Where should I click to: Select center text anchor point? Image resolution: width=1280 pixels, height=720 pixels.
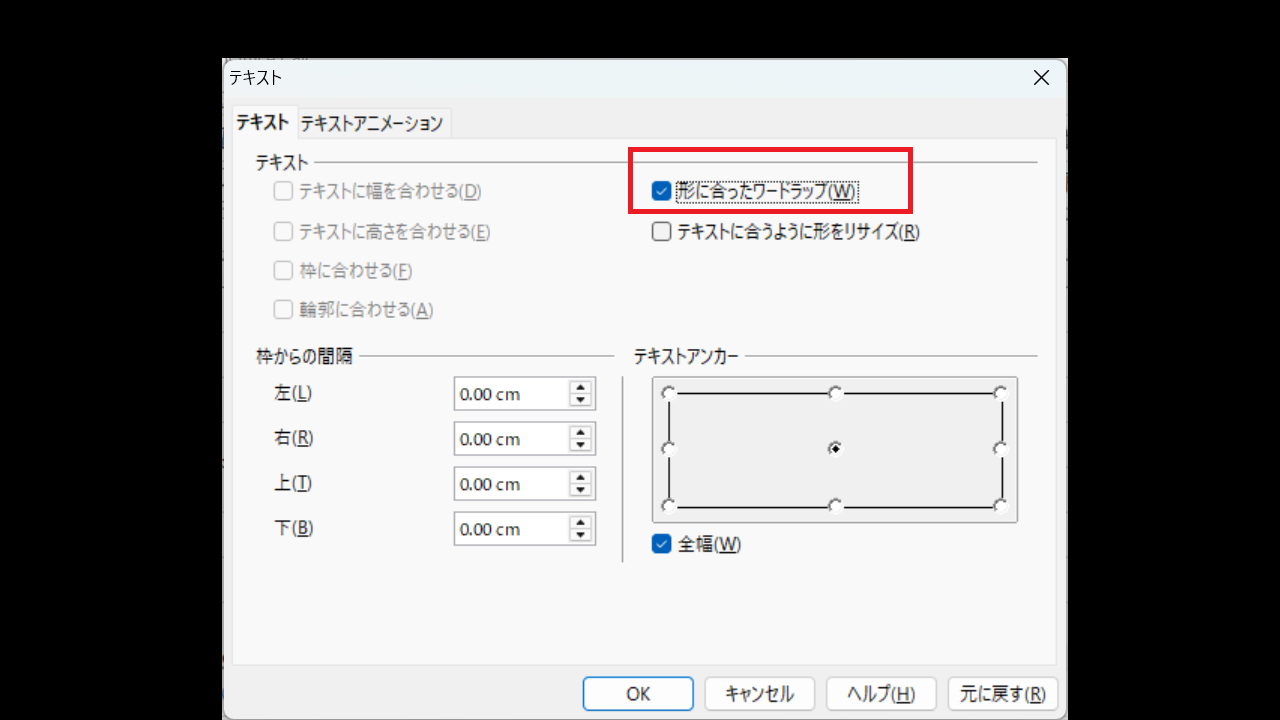(835, 449)
